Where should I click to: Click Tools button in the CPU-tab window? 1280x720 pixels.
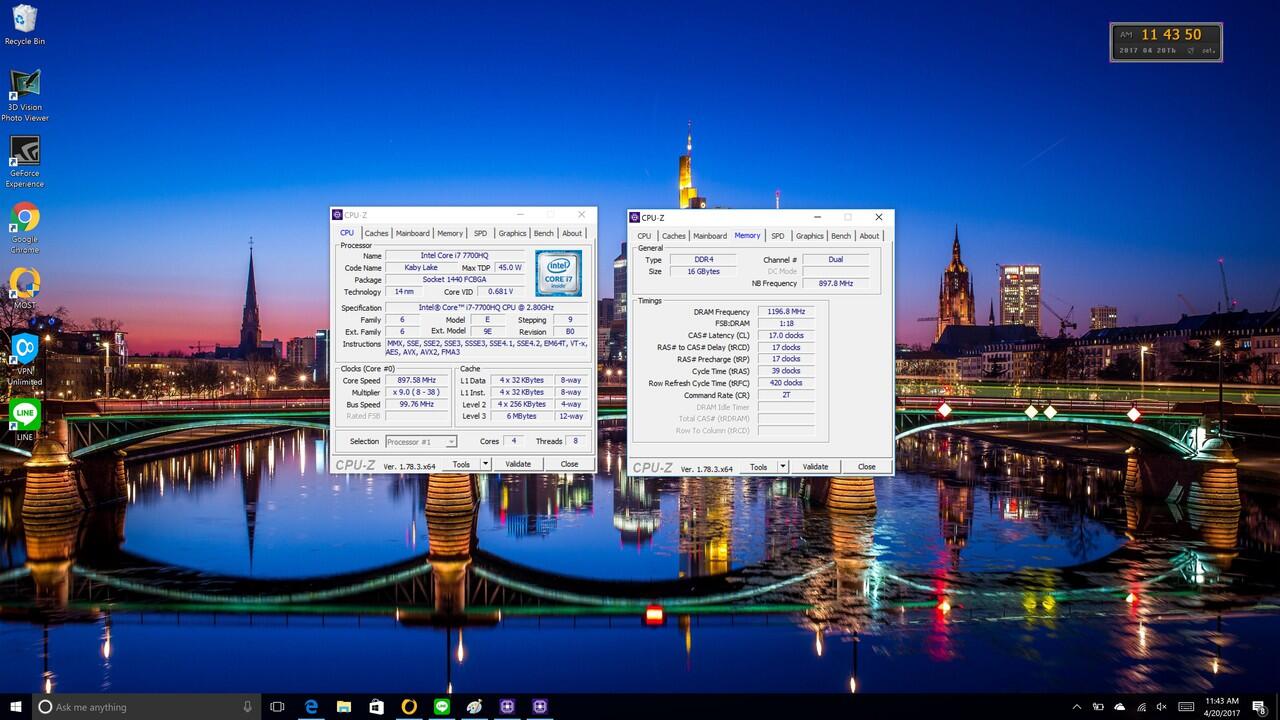(461, 464)
